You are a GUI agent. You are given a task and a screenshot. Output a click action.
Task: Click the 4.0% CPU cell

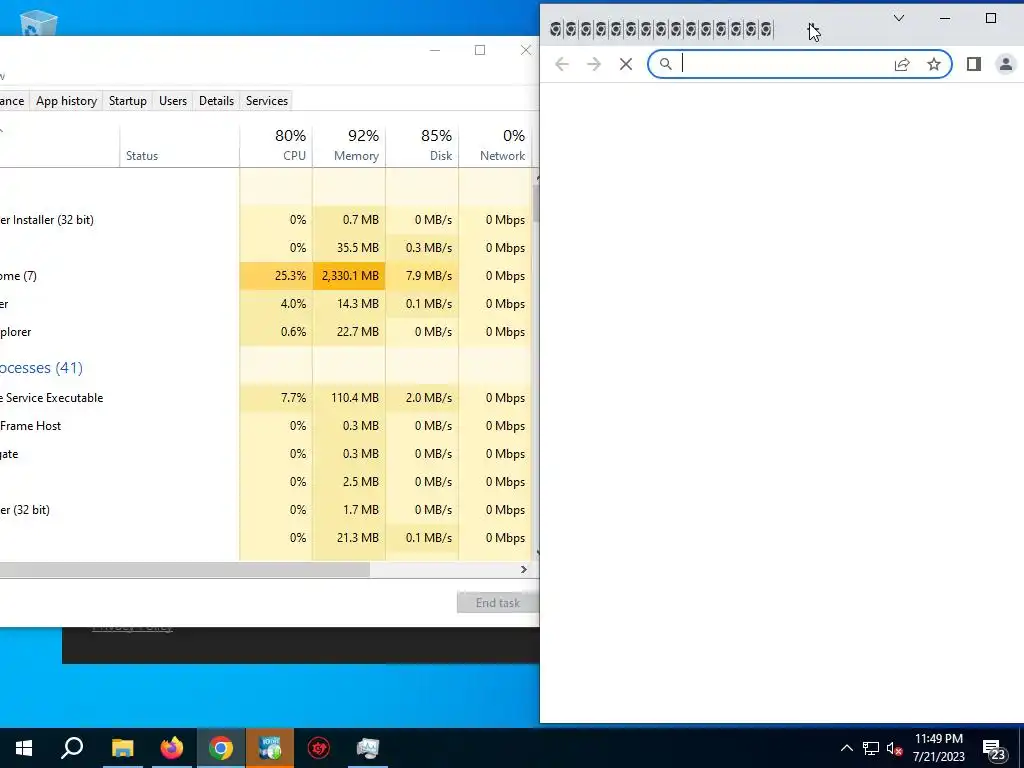[276, 304]
